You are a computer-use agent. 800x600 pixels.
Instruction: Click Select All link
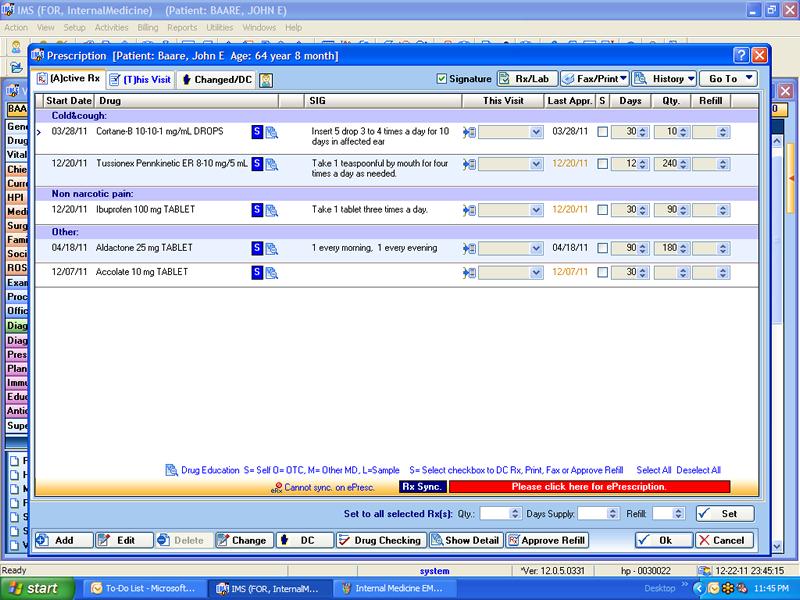pyautogui.click(x=654, y=470)
